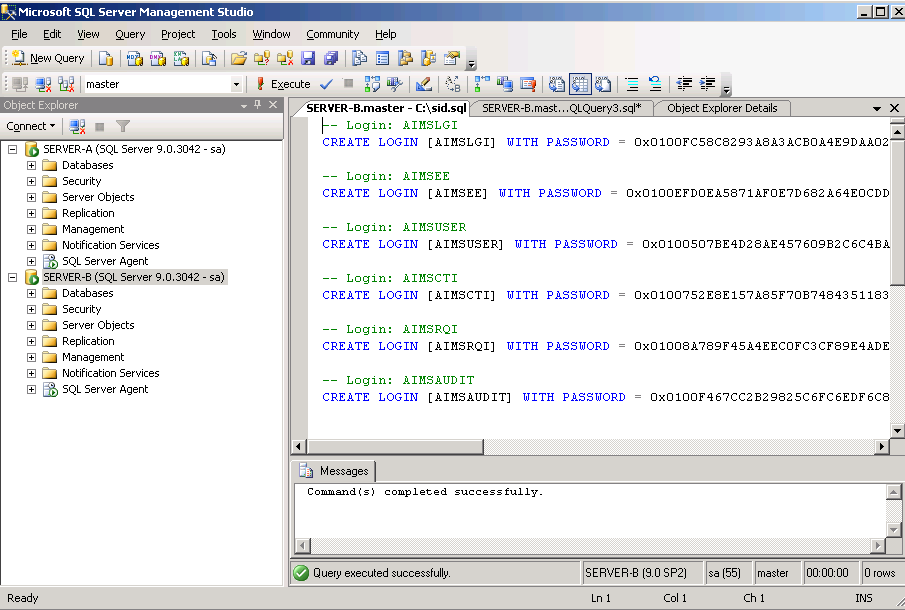Click the Comment out selected lines icon
The width and height of the screenshot is (905, 610).
[632, 85]
